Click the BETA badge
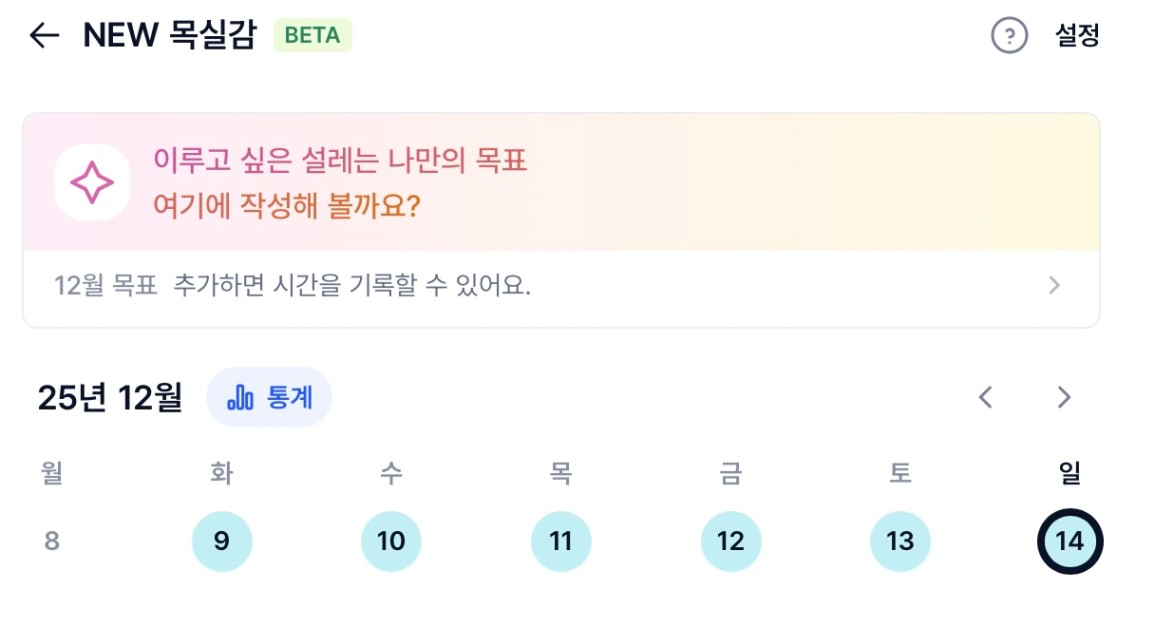Viewport: 1155px width, 627px height. point(312,36)
